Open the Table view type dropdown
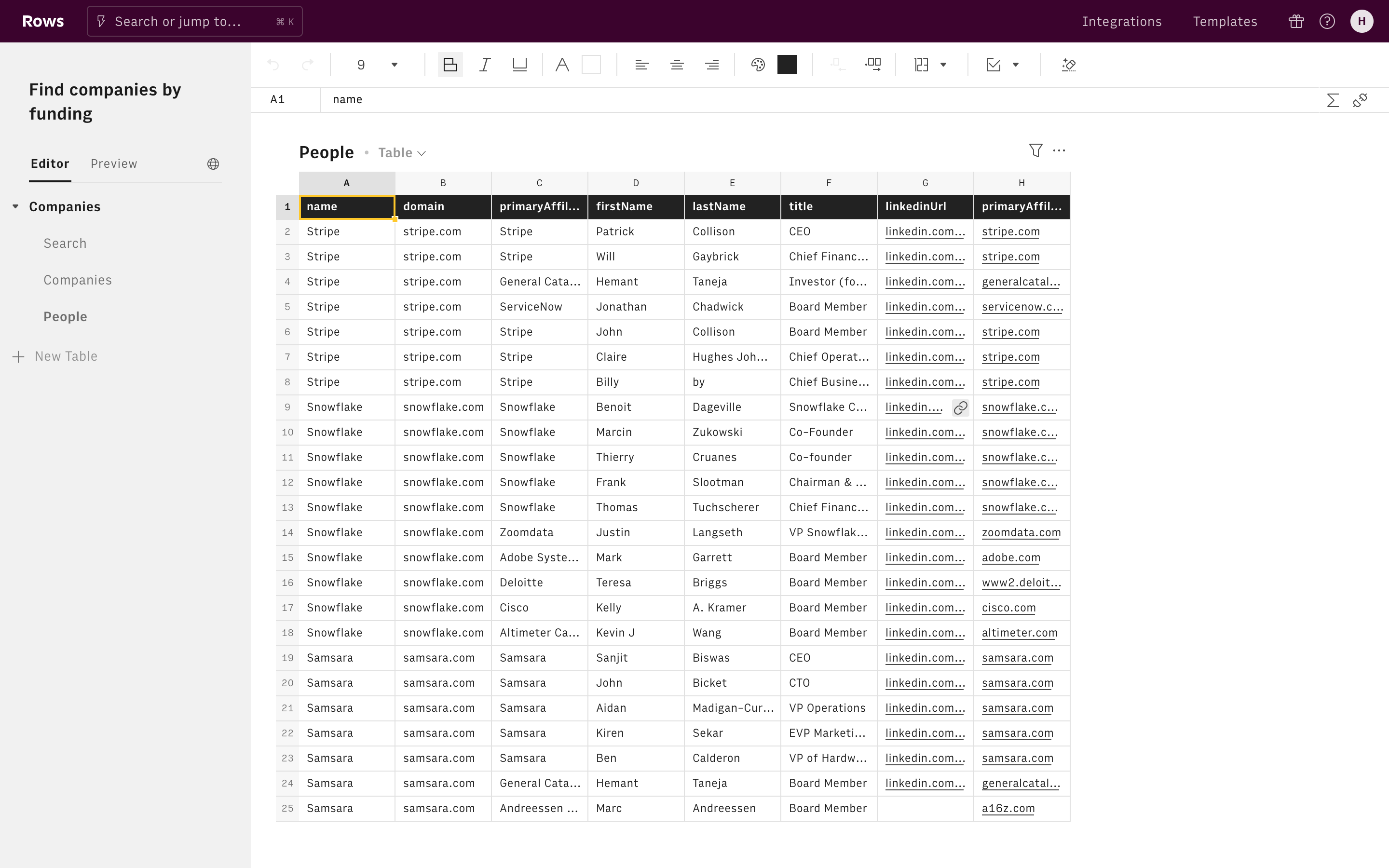Image resolution: width=1389 pixels, height=868 pixels. [402, 153]
